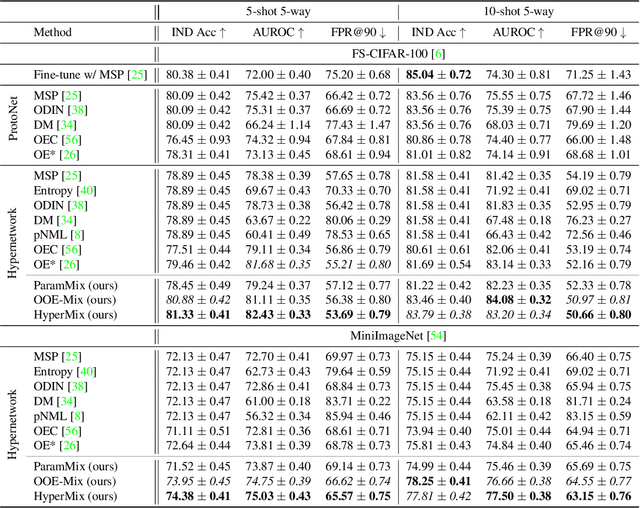Open Entropy citation [40] in FS-CIFAR-100 section
Viewport: 640px width, 508px height.
tap(87, 191)
